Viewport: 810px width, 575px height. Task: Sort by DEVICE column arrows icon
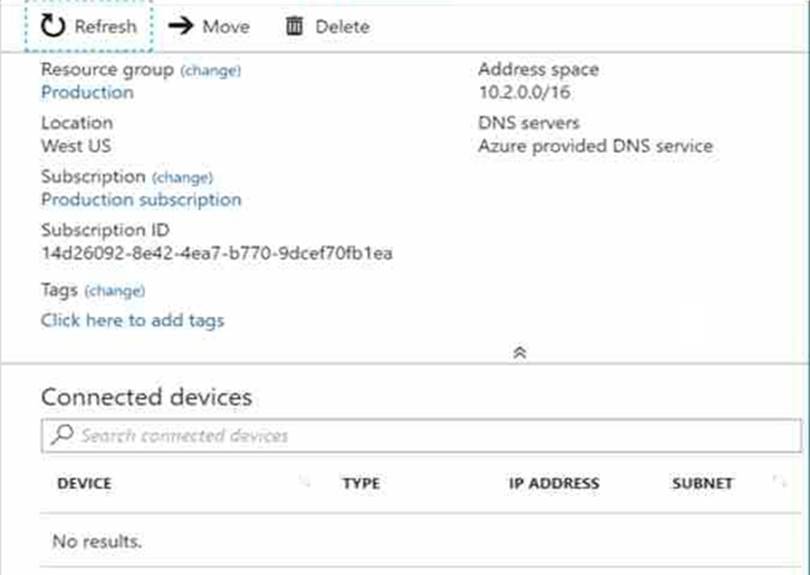tap(305, 483)
